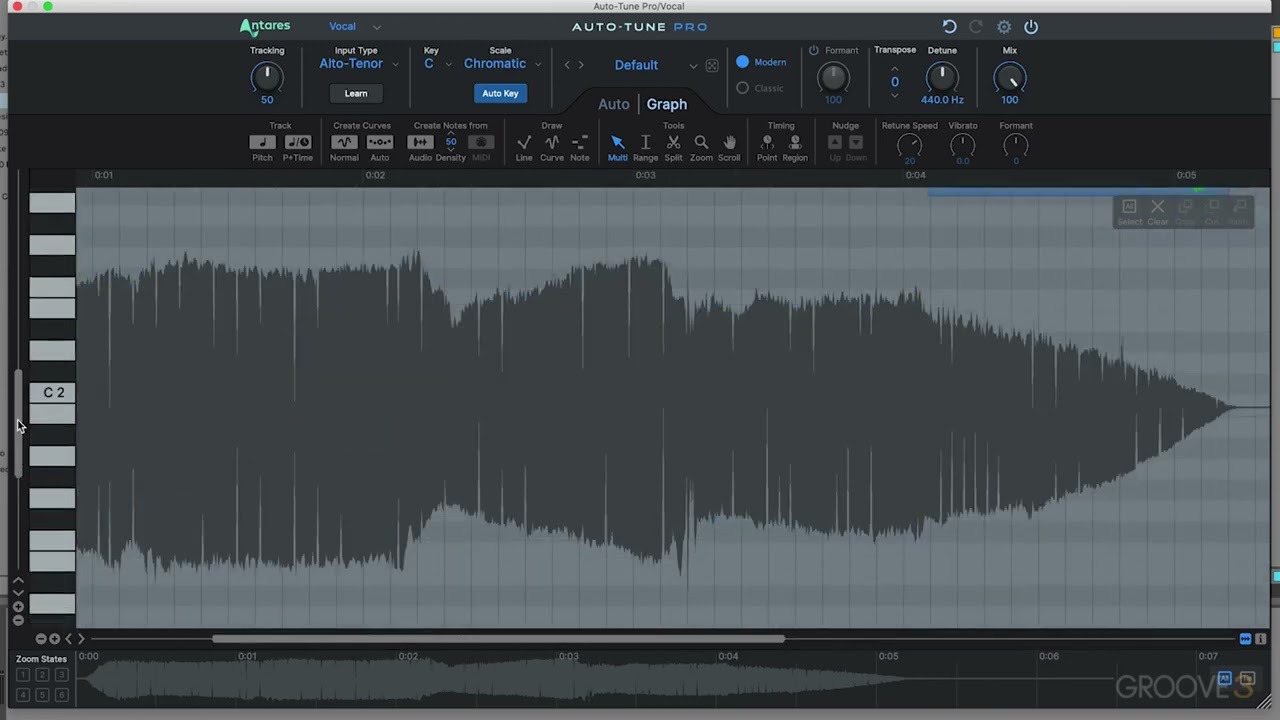The height and width of the screenshot is (720, 1280).
Task: Activate Zoom State 1
Action: pos(23,675)
